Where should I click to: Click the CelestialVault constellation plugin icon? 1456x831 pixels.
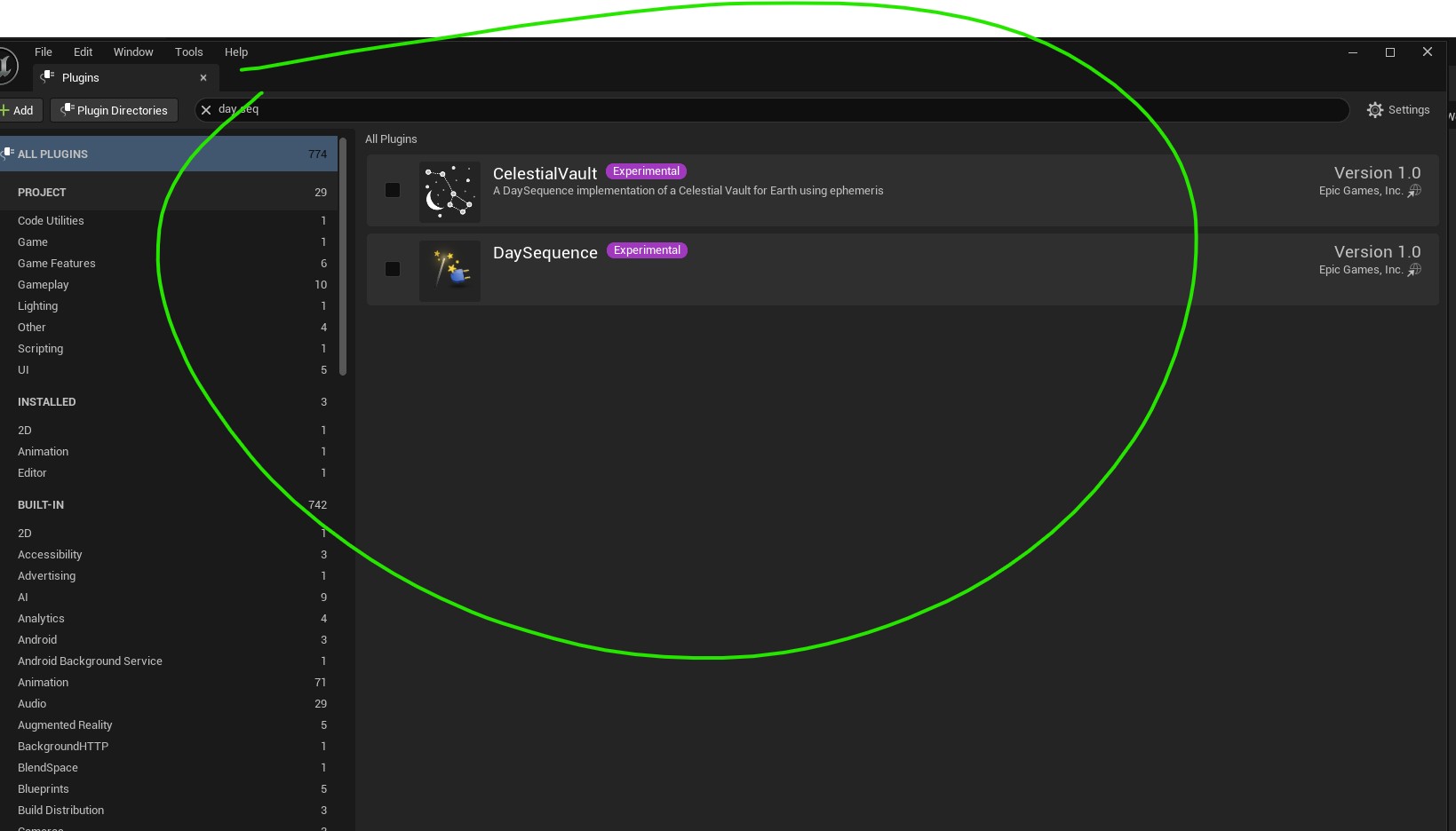[x=450, y=192]
